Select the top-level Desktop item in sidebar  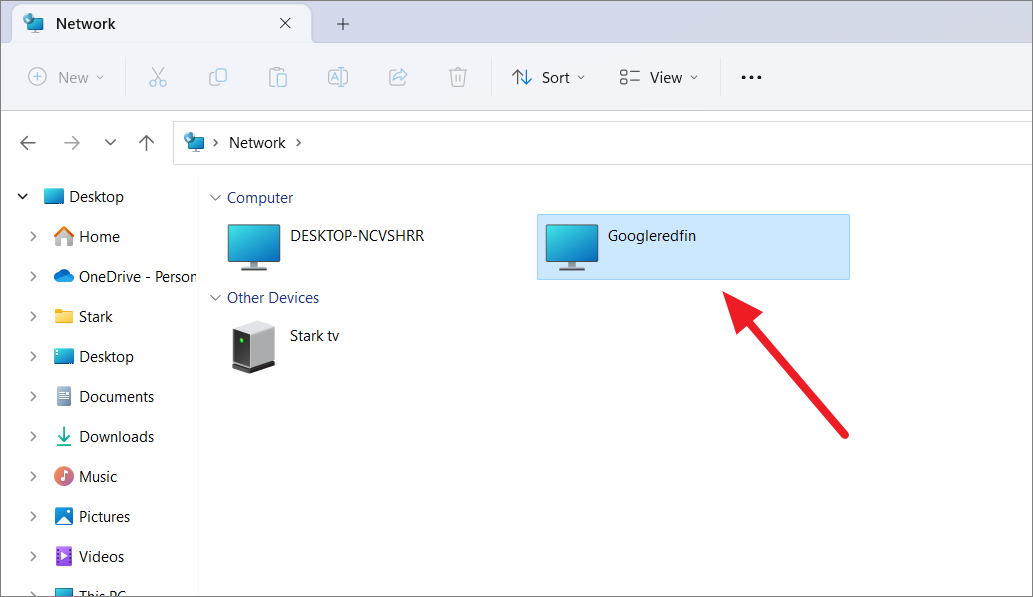click(84, 196)
